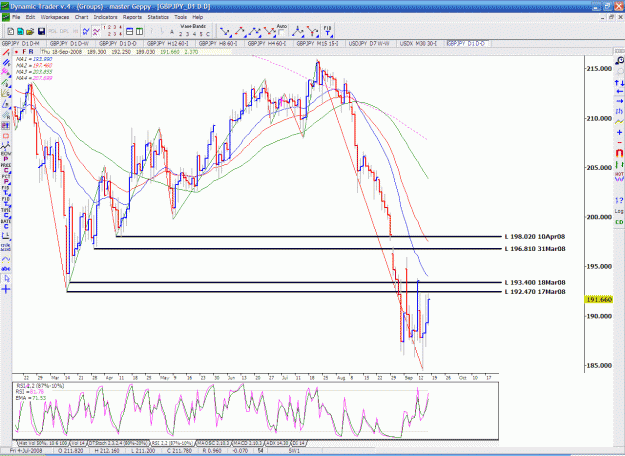Click the red F button above chart

click(x=24, y=52)
